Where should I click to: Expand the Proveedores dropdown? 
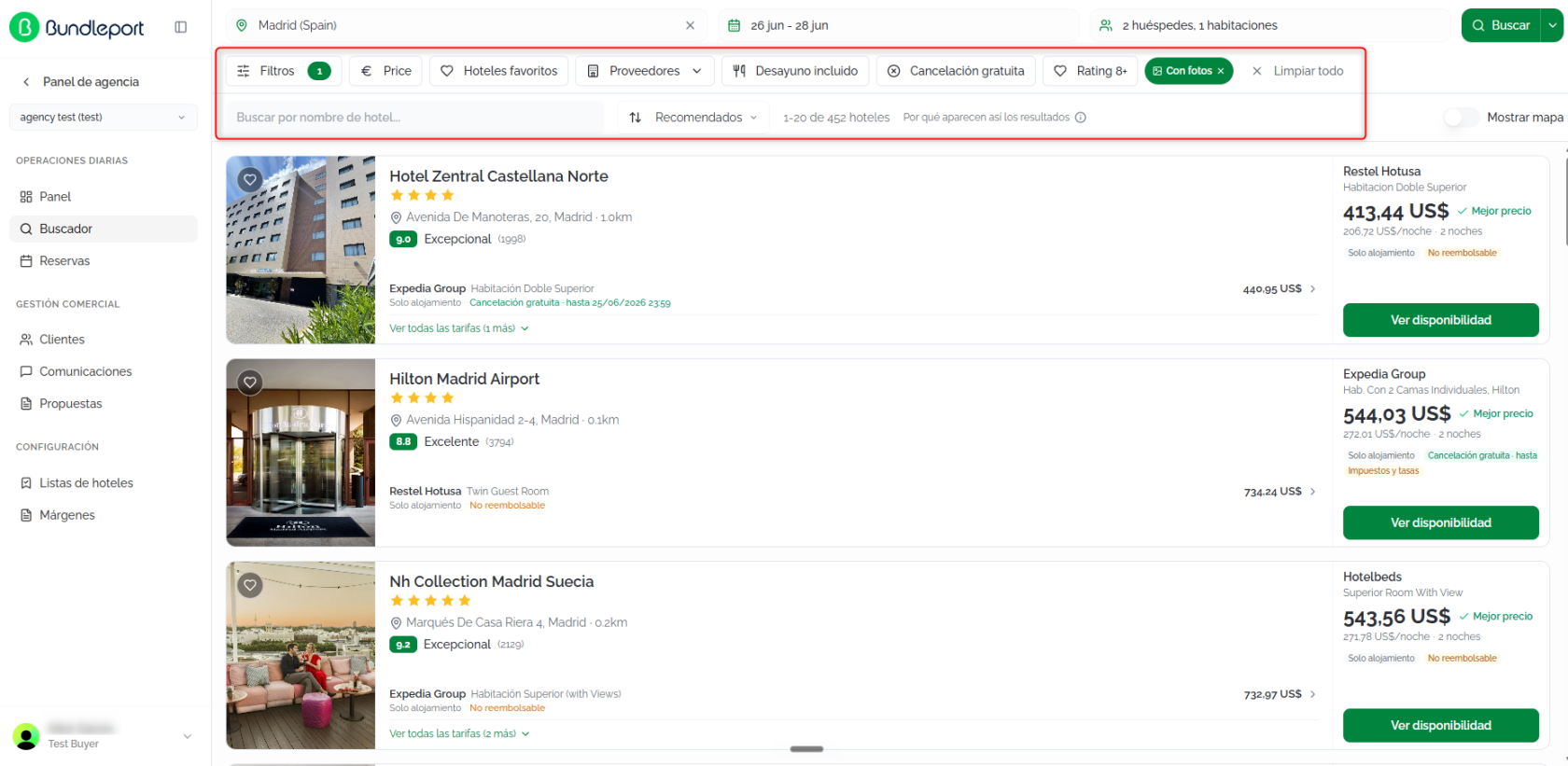[x=645, y=71]
